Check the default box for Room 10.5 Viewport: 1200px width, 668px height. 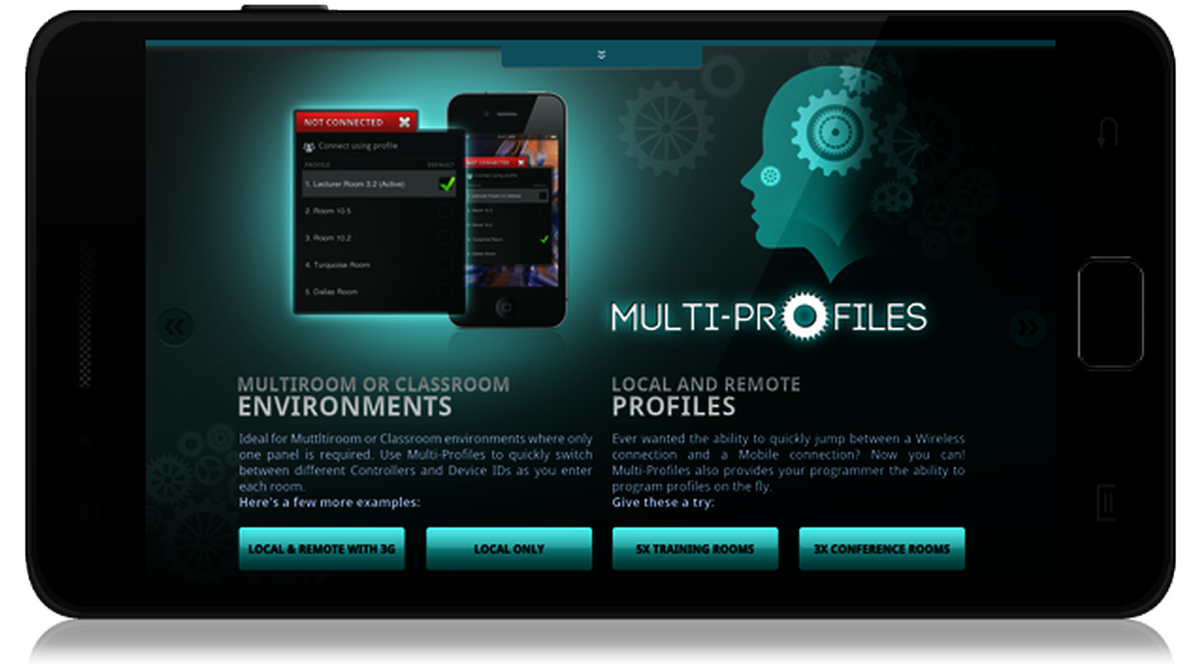pyautogui.click(x=446, y=211)
